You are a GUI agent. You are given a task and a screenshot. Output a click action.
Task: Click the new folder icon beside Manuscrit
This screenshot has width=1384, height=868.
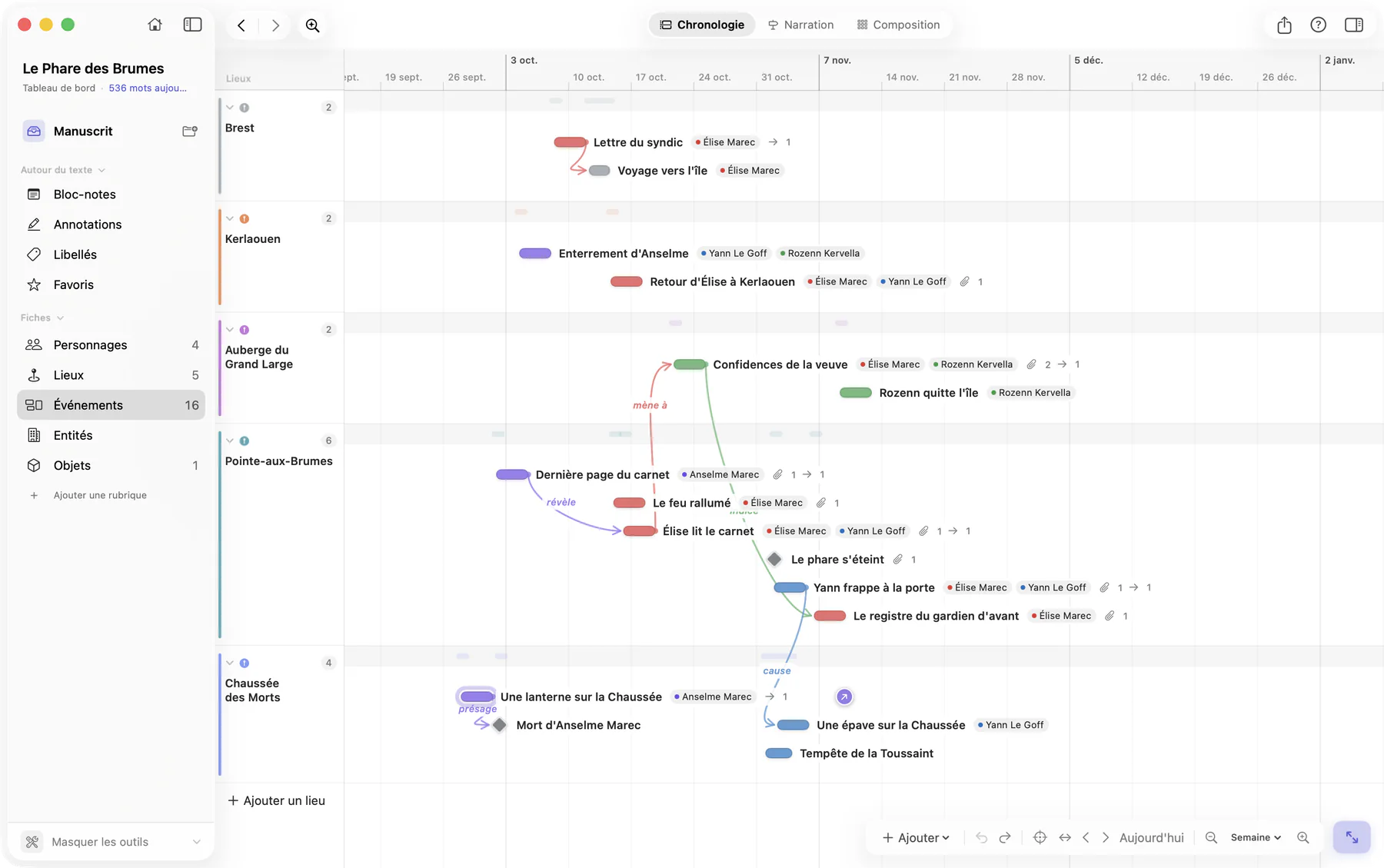click(190, 131)
